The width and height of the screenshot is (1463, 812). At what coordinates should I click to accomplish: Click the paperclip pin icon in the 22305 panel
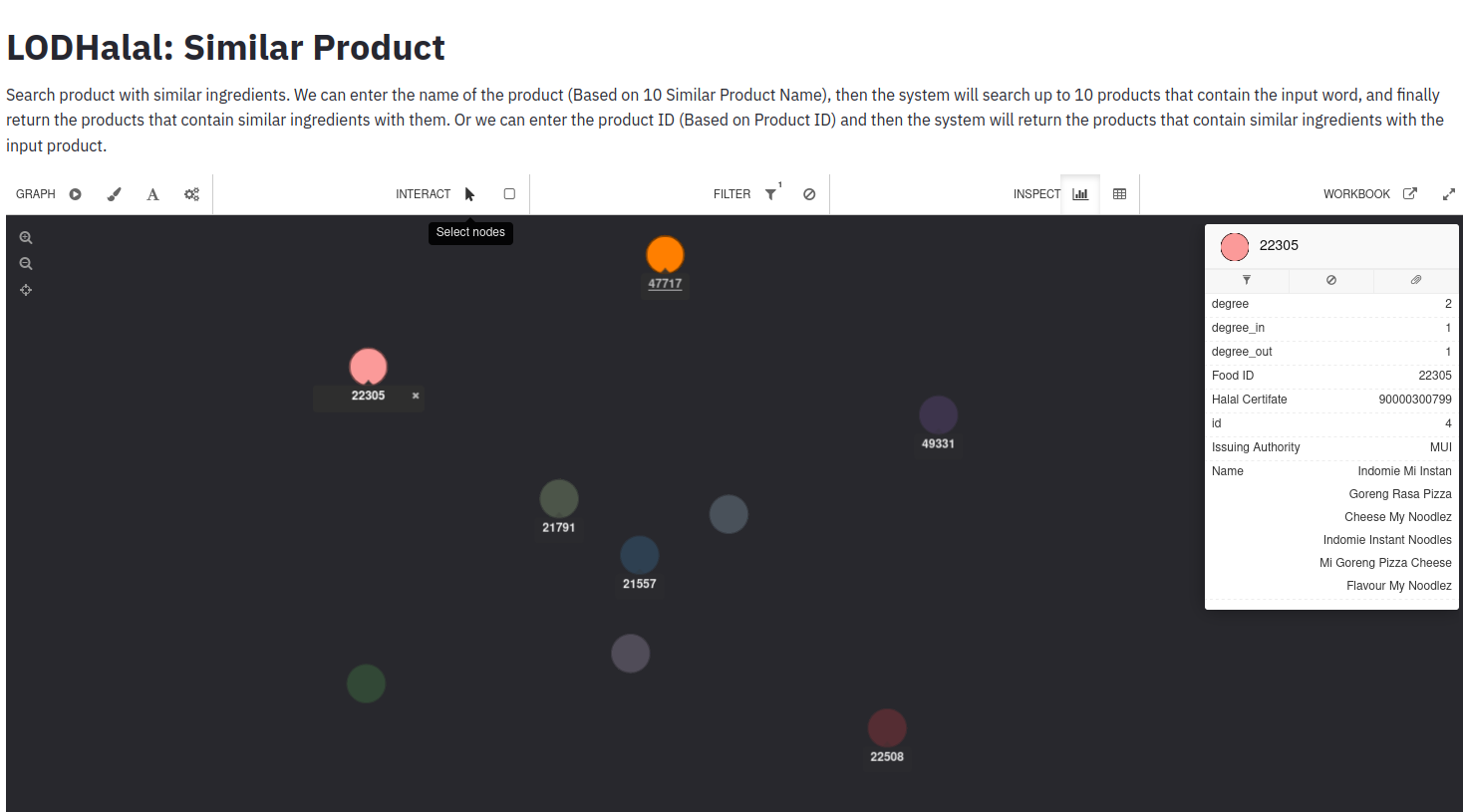point(1415,280)
